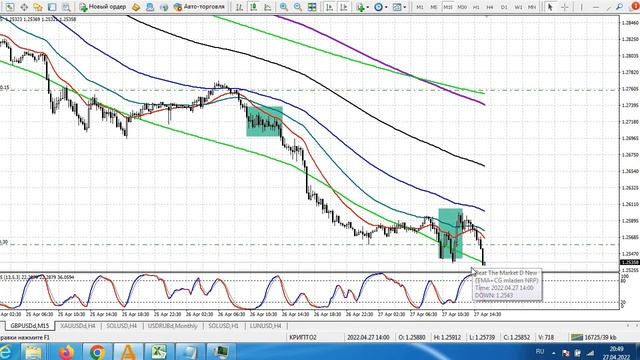Open Internet Explorer from the taskbar
The width and height of the screenshot is (640, 360).
tap(6, 351)
